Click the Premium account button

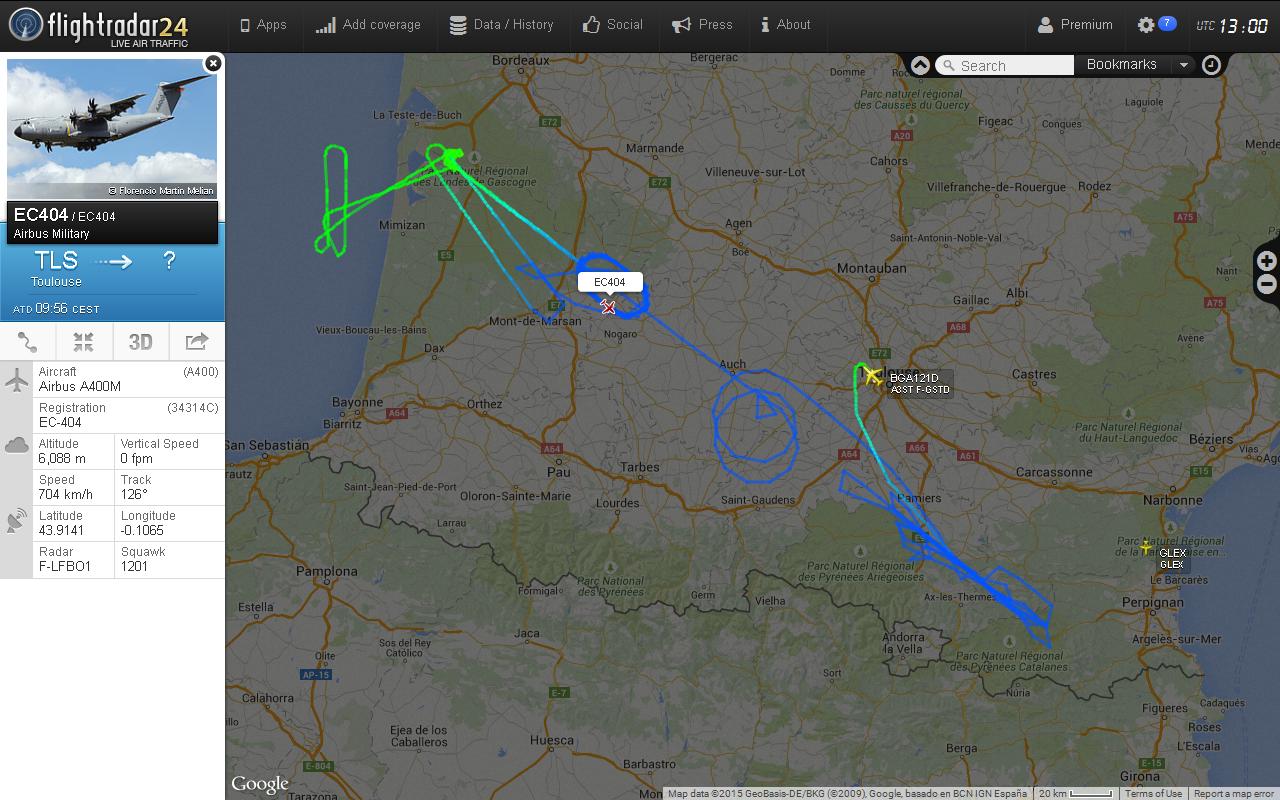1075,25
